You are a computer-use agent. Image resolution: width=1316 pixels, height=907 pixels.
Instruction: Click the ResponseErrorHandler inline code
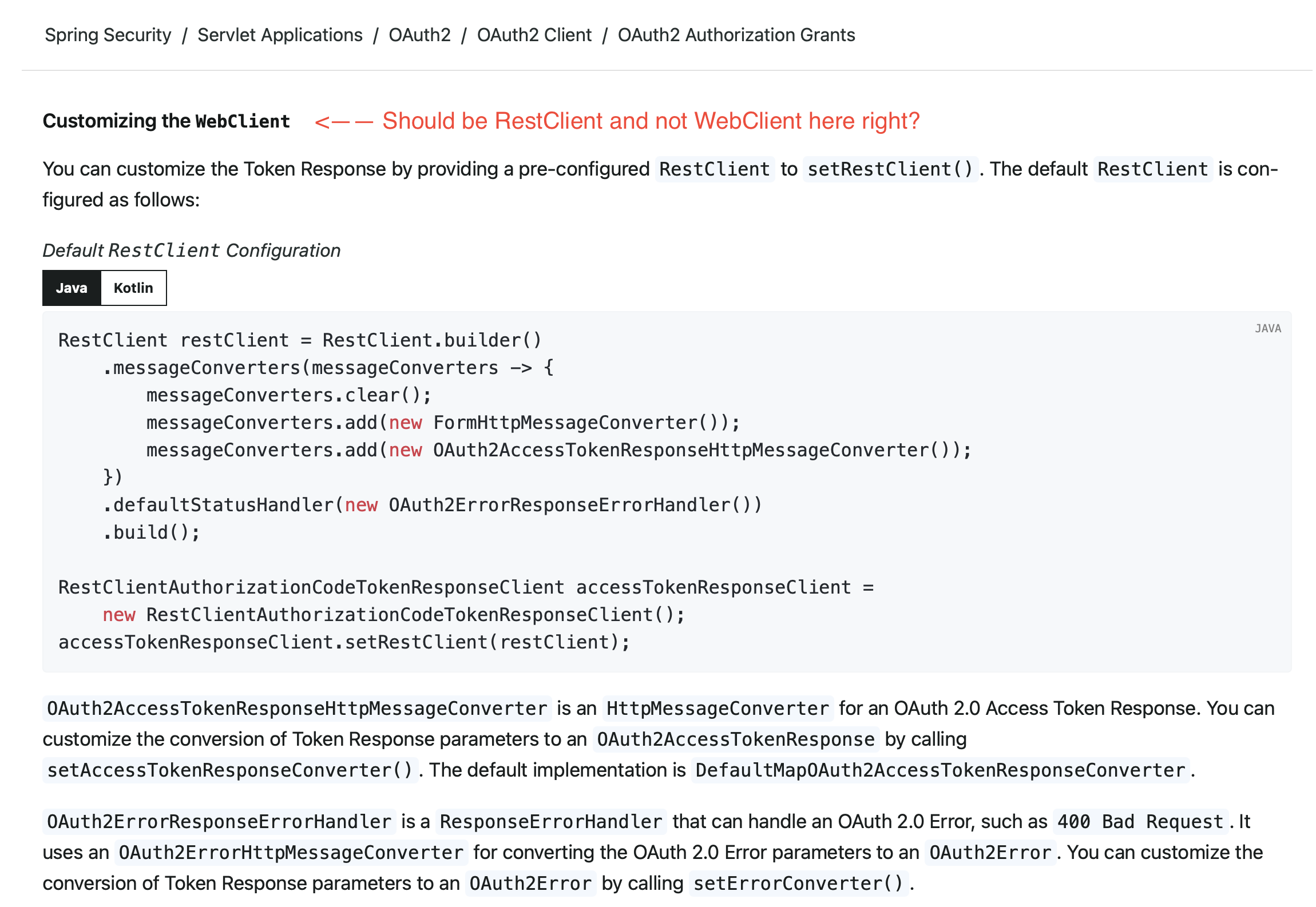point(550,822)
